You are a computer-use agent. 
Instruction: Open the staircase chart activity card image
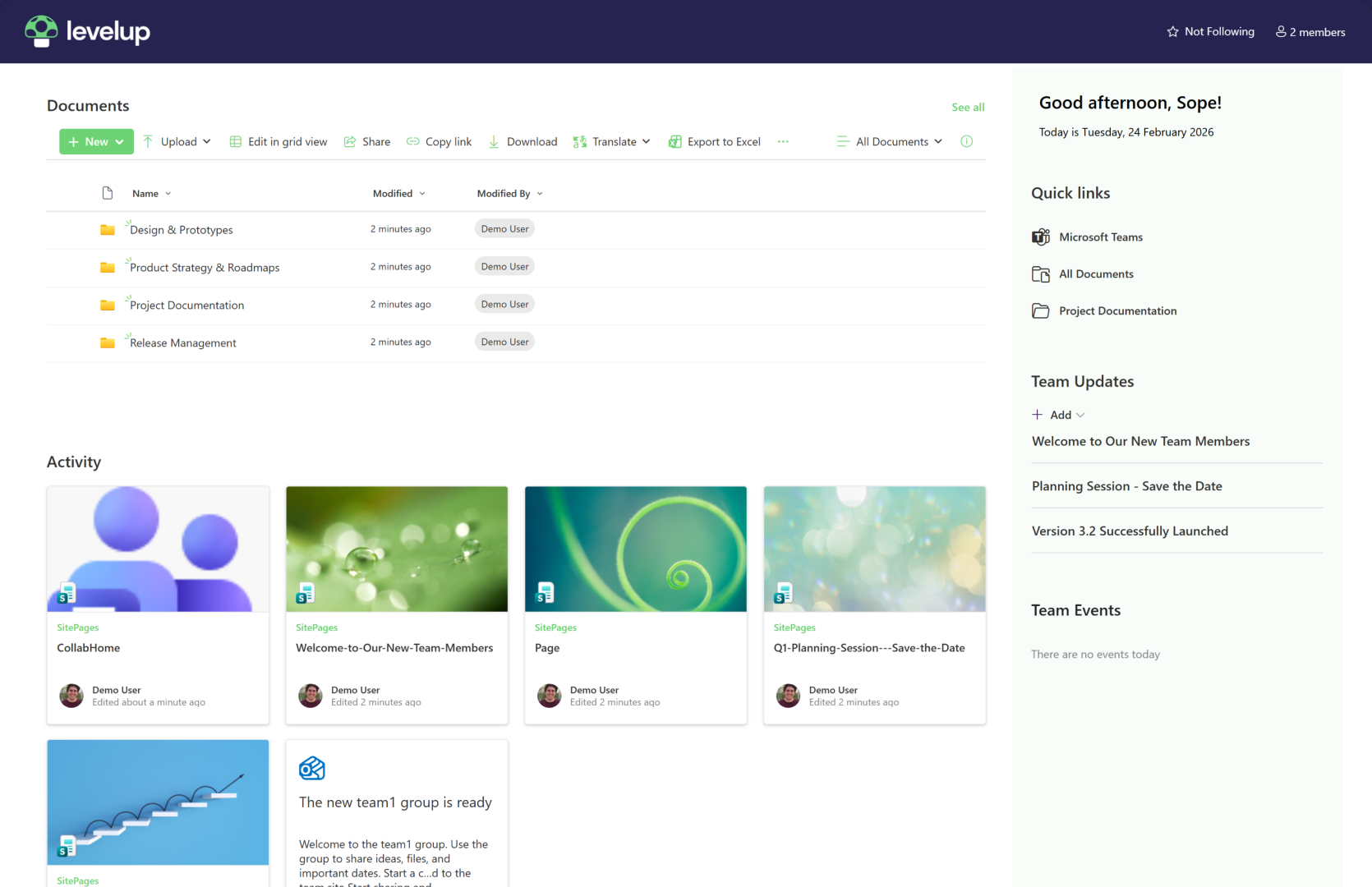click(158, 802)
